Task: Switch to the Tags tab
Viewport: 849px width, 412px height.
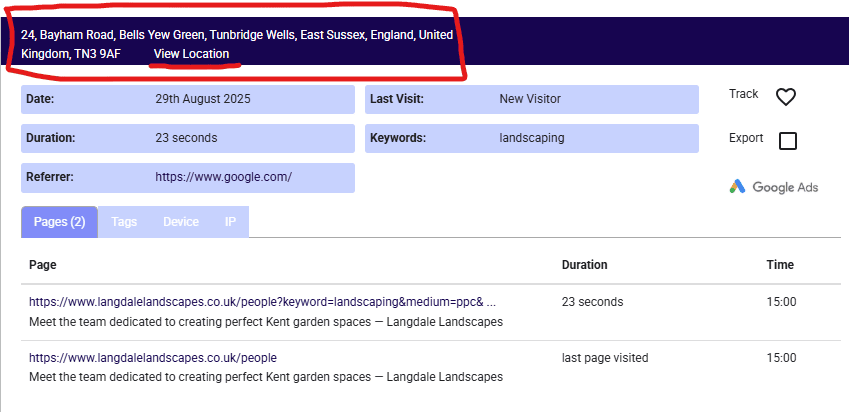Action: click(124, 222)
